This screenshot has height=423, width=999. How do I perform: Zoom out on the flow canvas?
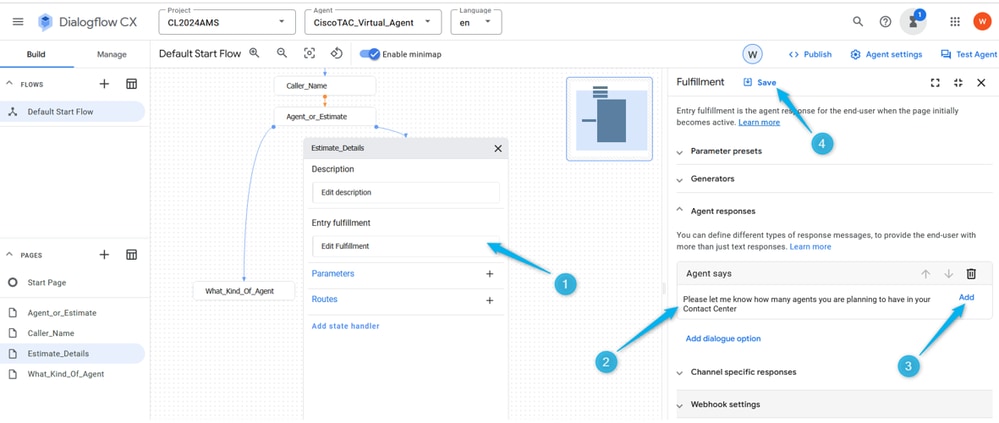coord(282,54)
